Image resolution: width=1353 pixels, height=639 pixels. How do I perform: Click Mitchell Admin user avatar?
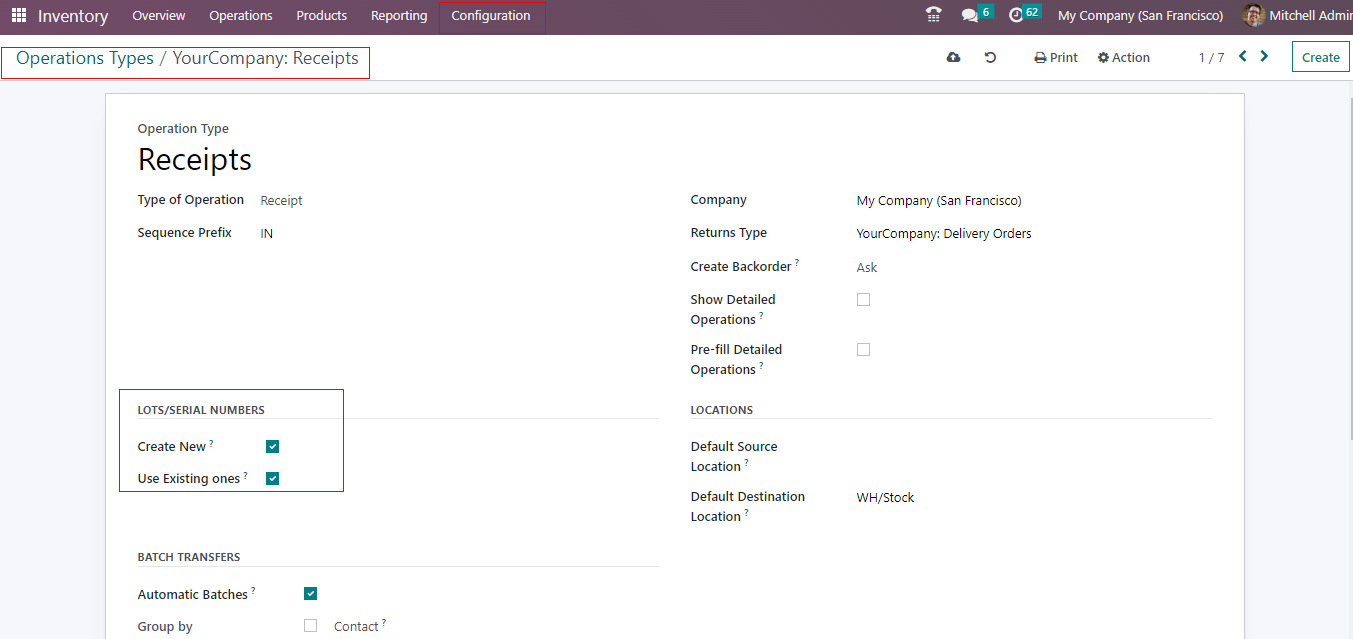pyautogui.click(x=1253, y=16)
